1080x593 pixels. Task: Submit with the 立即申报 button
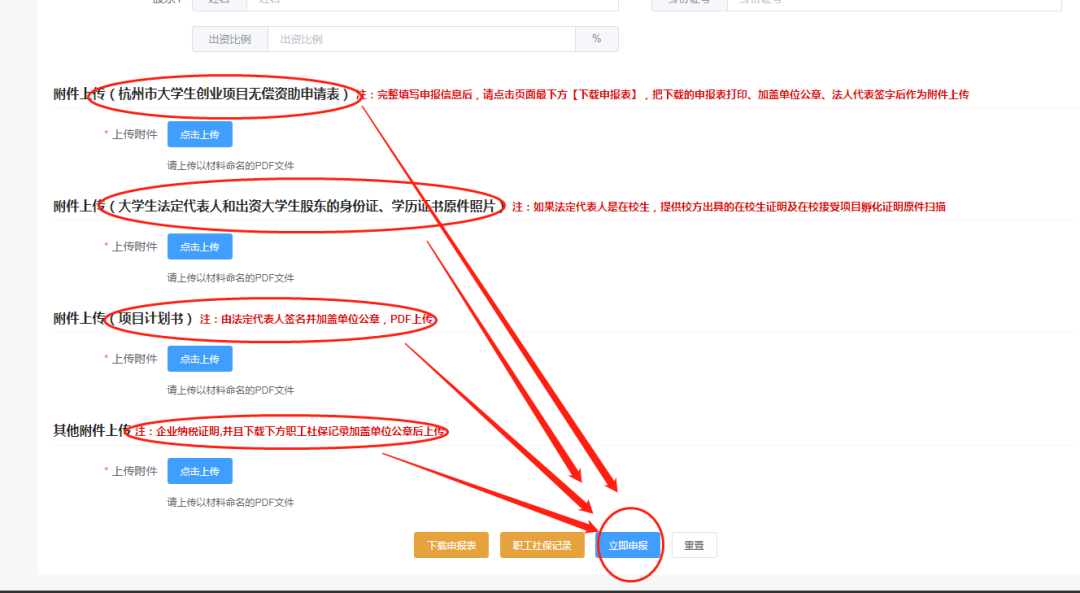(628, 545)
